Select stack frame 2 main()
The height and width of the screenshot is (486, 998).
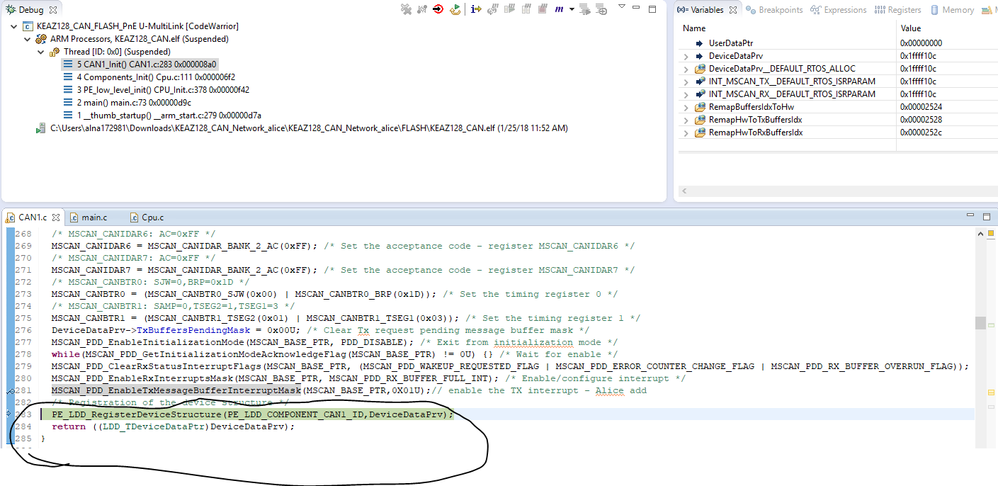127,102
